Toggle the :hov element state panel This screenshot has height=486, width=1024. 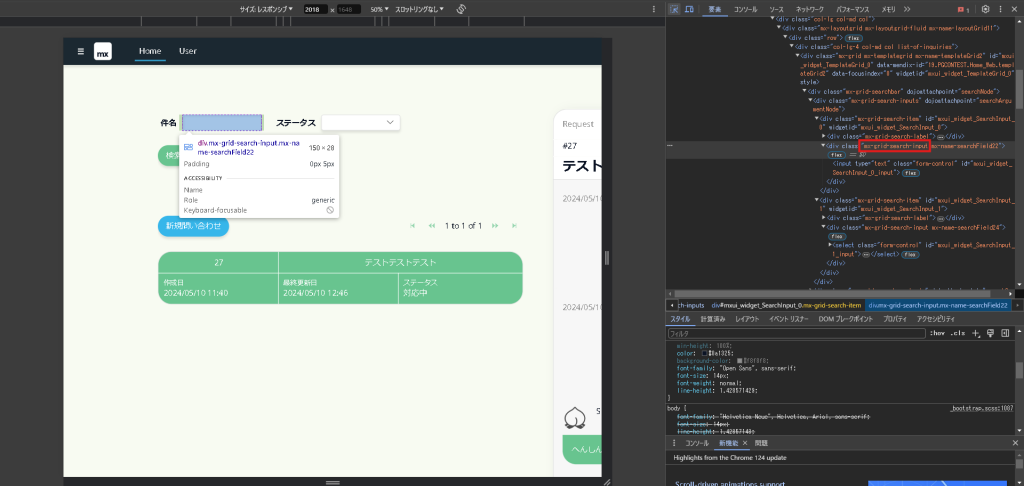coord(937,332)
